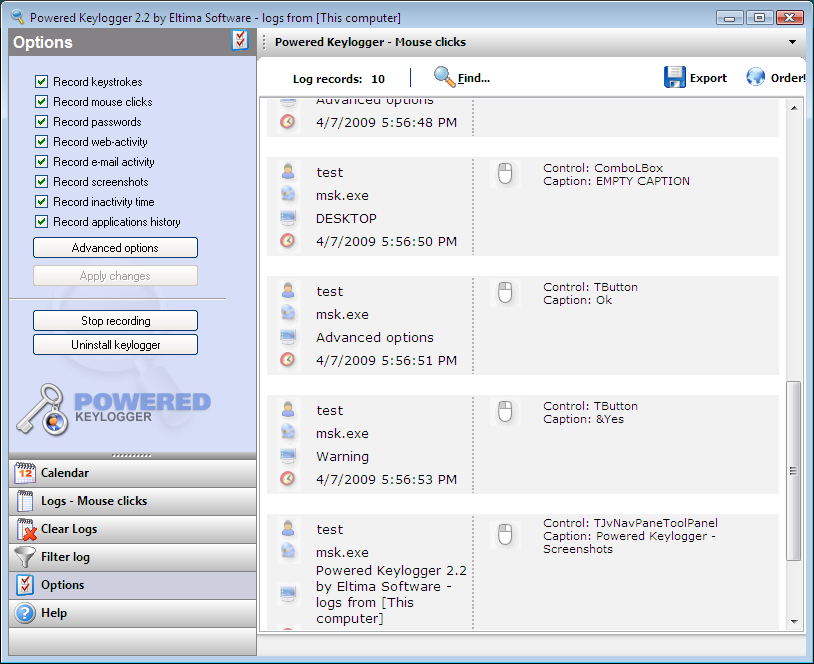The height and width of the screenshot is (664, 814).
Task: Click the Help question mark icon
Action: pyautogui.click(x=25, y=613)
